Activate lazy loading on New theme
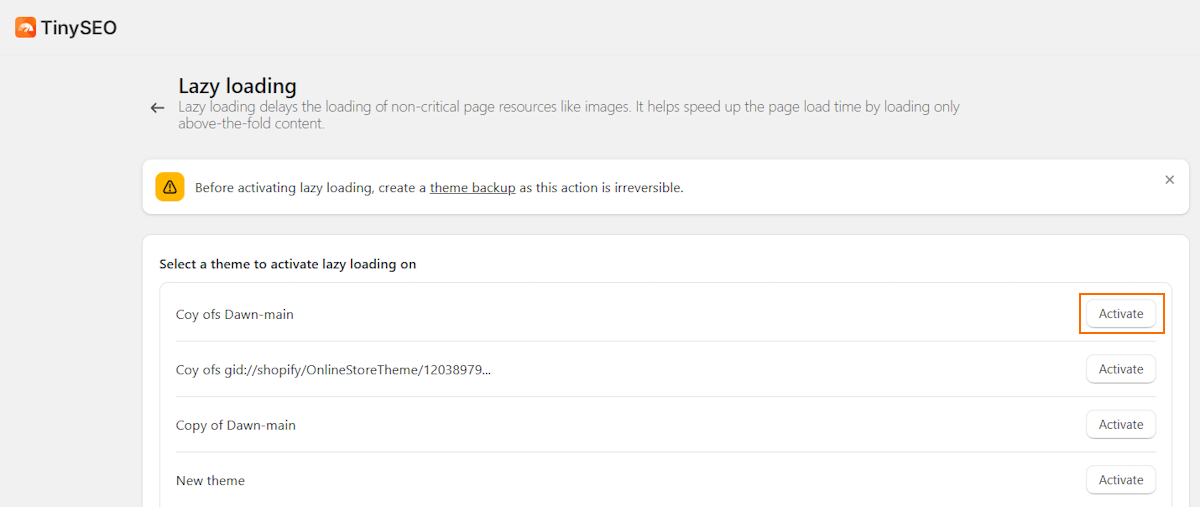 tap(1121, 480)
